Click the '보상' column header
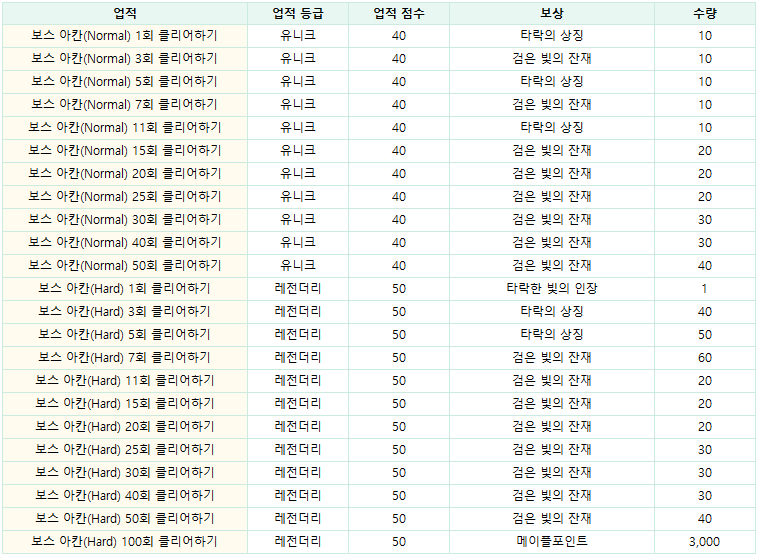The width and height of the screenshot is (758, 556). tap(552, 13)
